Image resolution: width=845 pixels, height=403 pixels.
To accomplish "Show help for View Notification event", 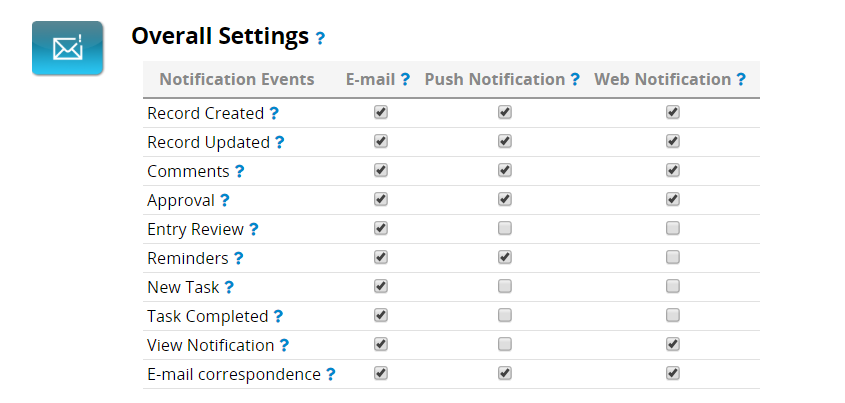I will click(x=284, y=345).
